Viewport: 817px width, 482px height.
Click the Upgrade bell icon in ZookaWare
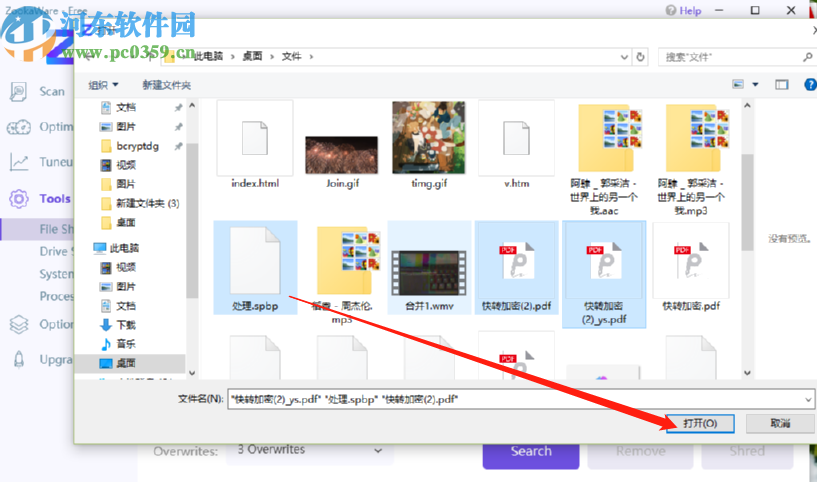coord(19,360)
